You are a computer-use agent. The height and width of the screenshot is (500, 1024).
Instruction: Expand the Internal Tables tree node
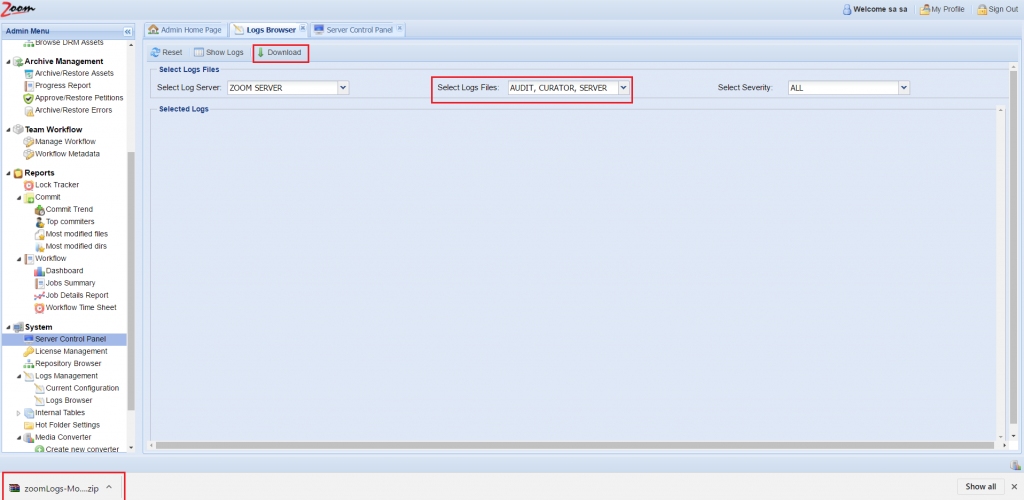18,412
